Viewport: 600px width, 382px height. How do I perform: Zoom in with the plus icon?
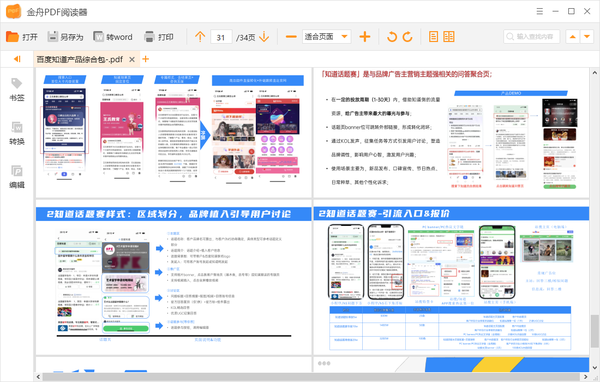point(365,37)
